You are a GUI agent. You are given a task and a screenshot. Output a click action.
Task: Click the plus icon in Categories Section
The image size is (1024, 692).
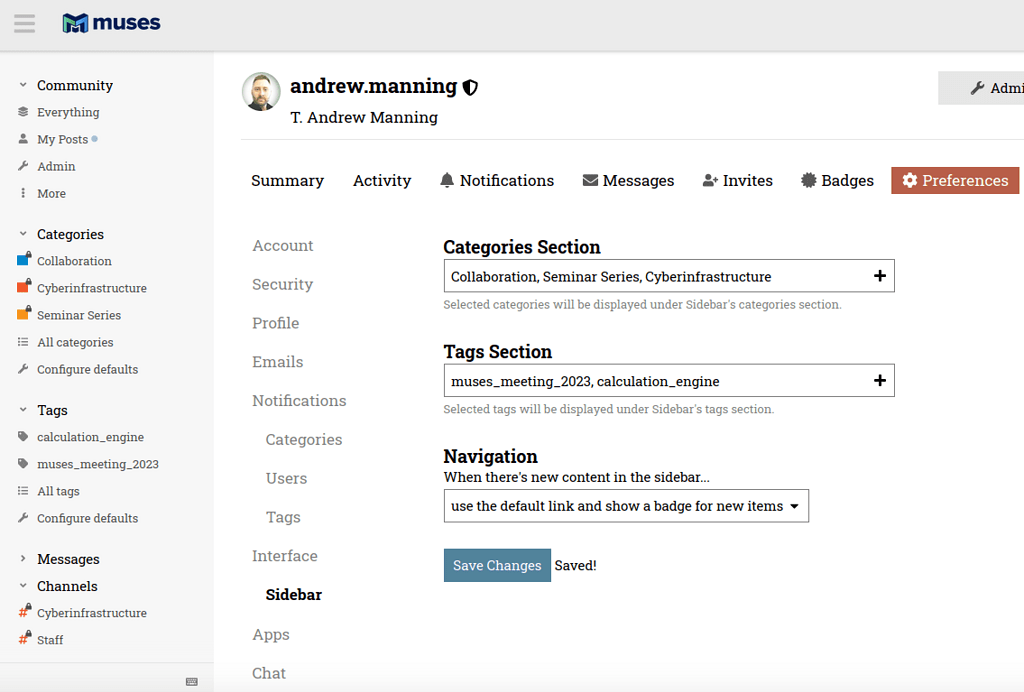click(x=880, y=276)
